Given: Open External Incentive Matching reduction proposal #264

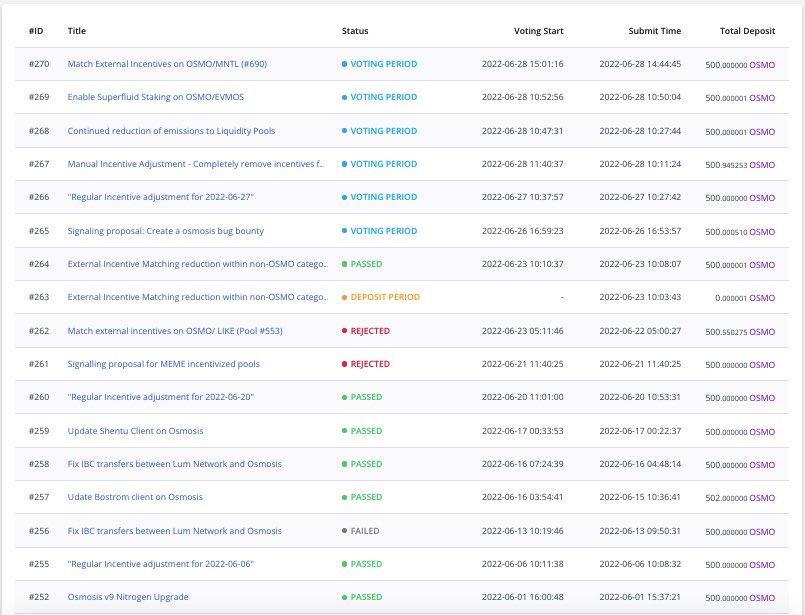Looking at the screenshot, I should coord(198,264).
